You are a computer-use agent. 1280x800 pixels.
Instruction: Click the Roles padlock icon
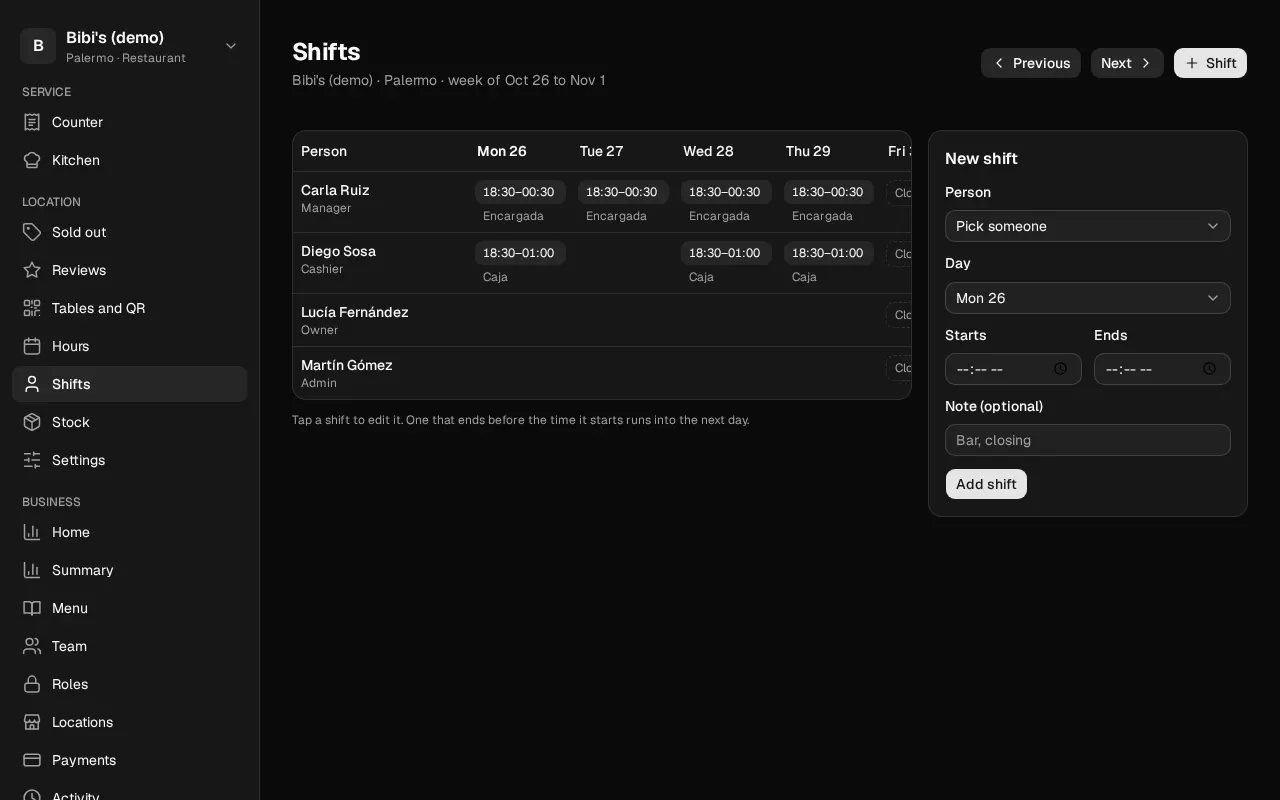tap(32, 684)
